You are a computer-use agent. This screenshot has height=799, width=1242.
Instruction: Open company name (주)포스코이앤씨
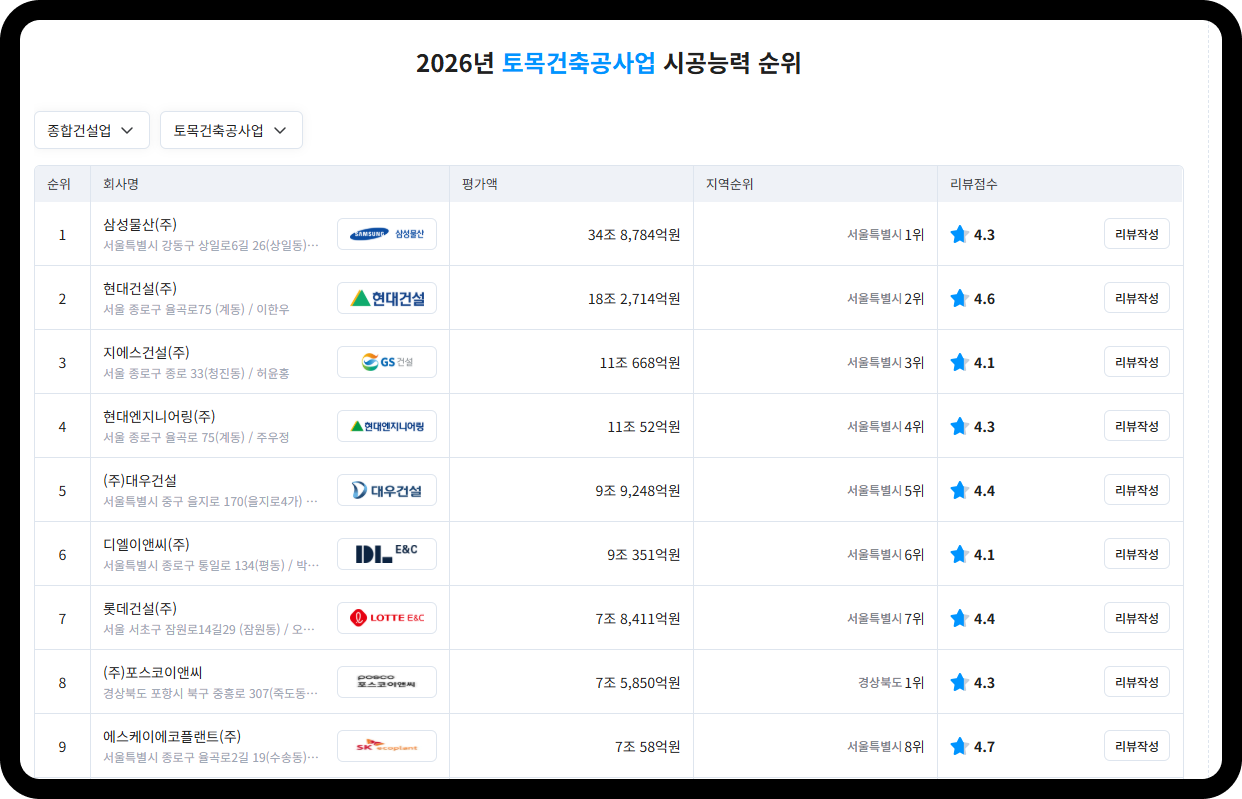point(153,672)
